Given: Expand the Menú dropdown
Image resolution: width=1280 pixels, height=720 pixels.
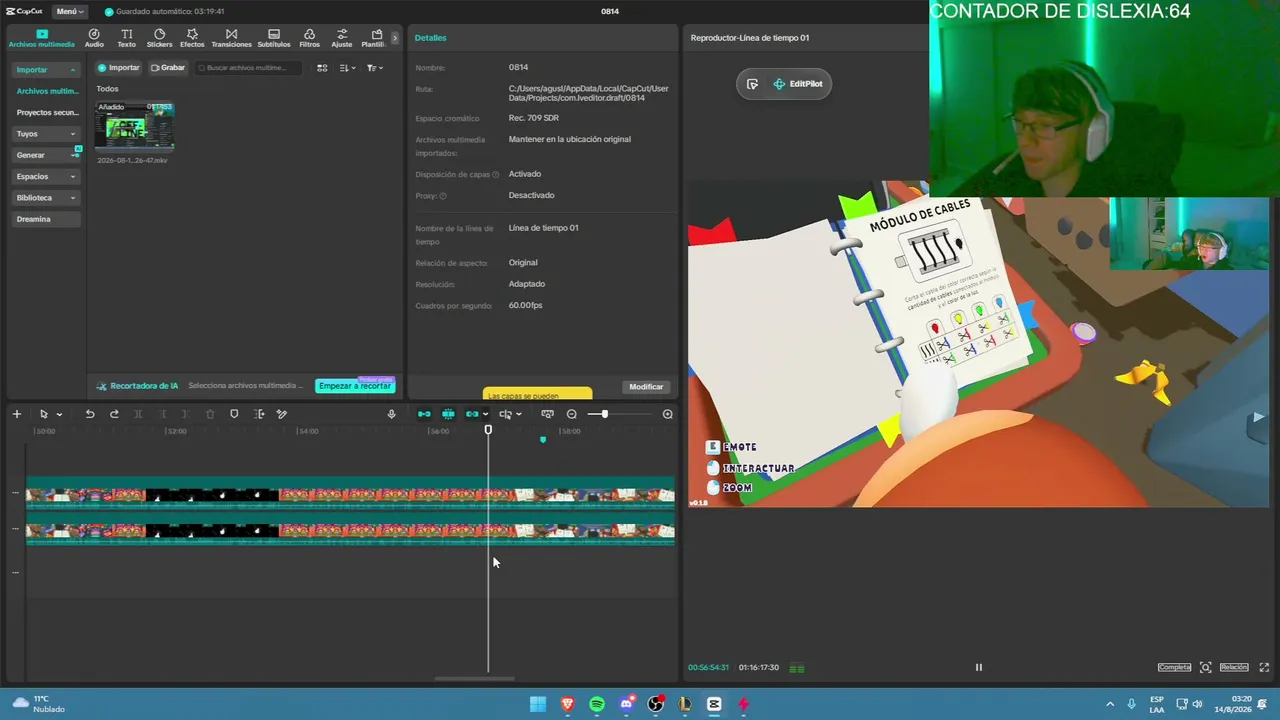Looking at the screenshot, I should tap(70, 11).
